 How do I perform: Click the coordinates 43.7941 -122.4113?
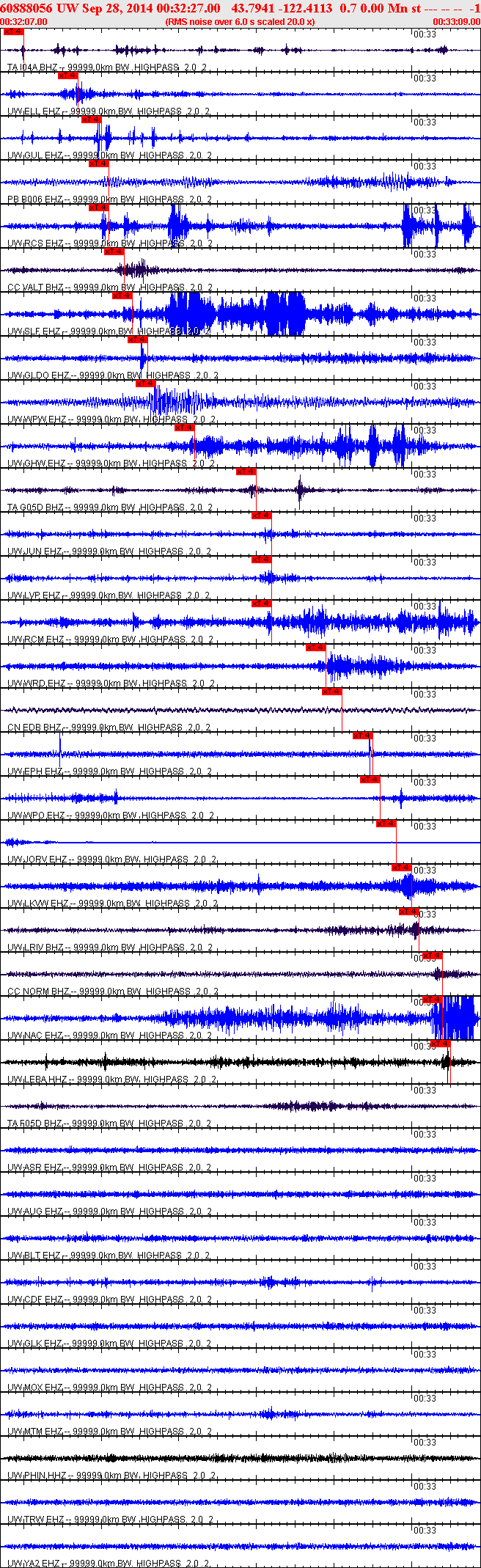(x=282, y=8)
